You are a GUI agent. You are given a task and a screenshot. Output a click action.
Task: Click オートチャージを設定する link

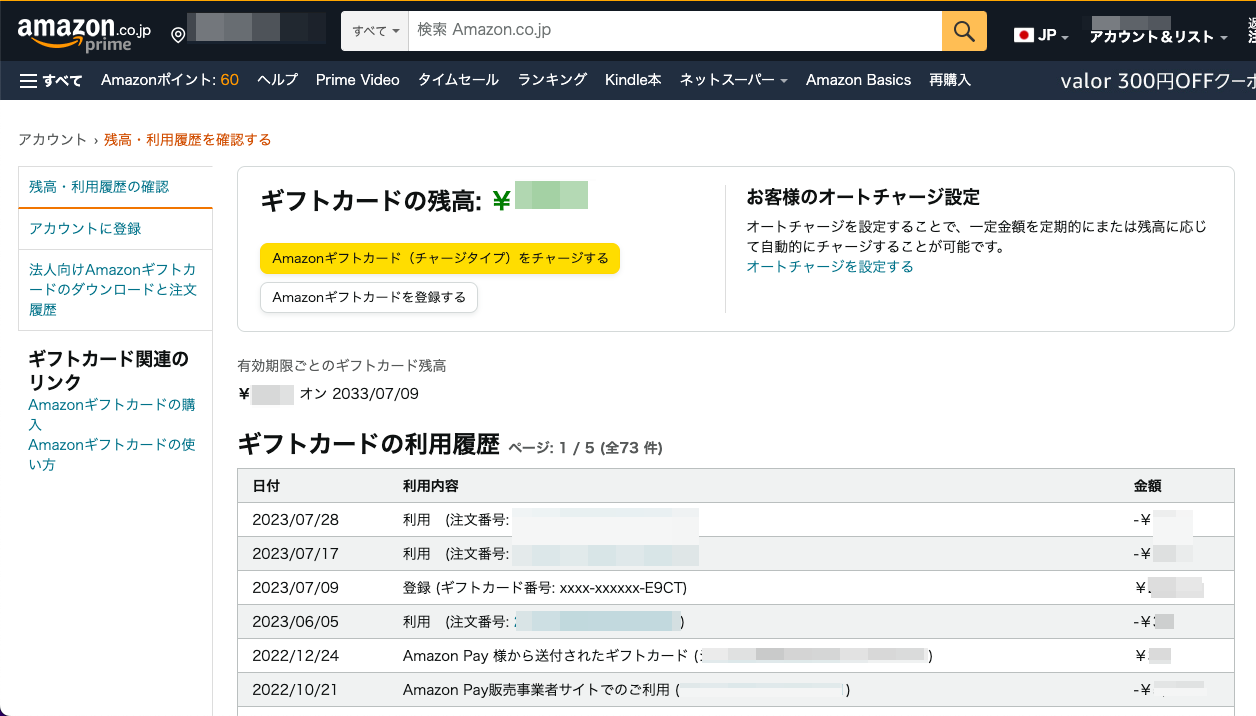pos(830,267)
